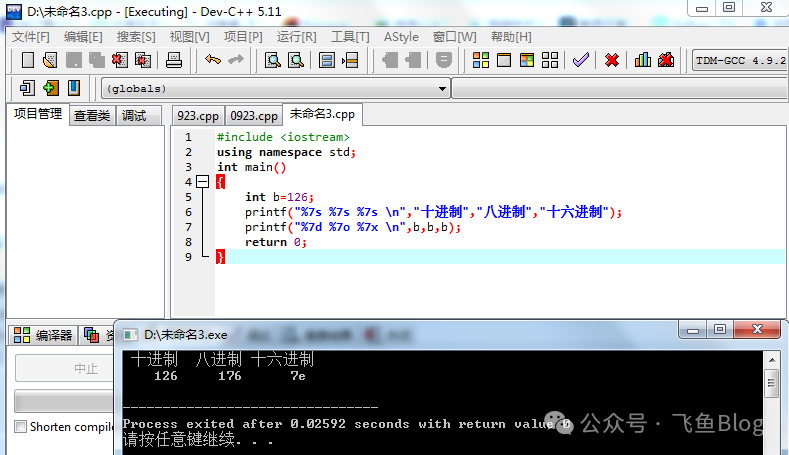The image size is (789, 455).
Task: Open the (globals) class dropdown
Action: [x=275, y=89]
